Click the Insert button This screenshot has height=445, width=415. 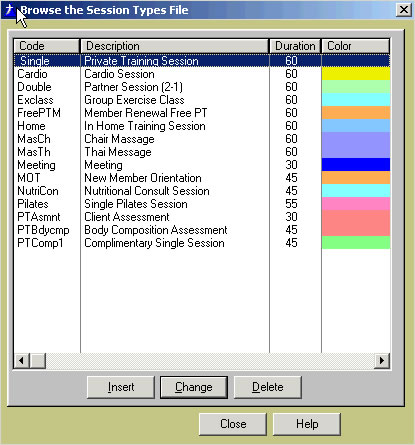(121, 387)
